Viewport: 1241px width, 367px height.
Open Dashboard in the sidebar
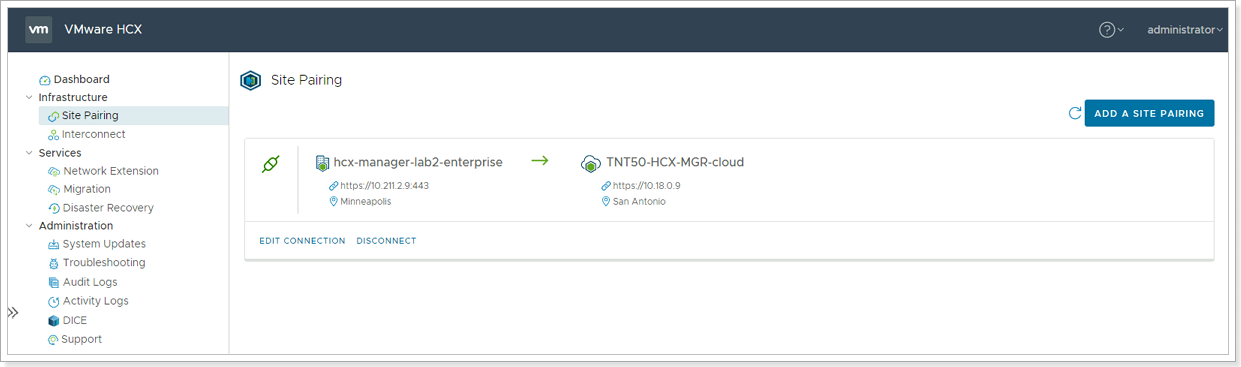pyautogui.click(x=81, y=79)
